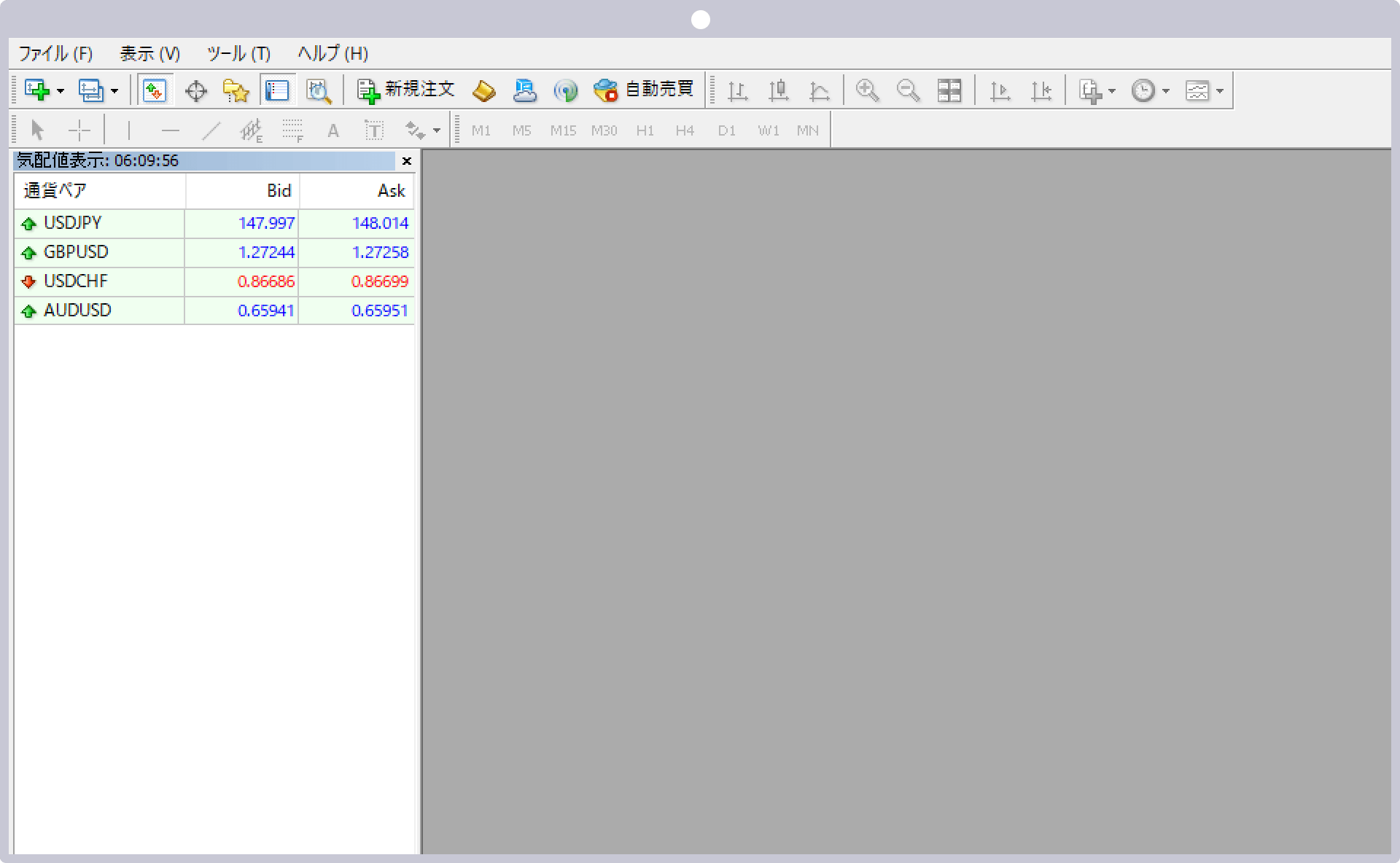The image size is (1400, 863).
Task: Select the D1 timeframe
Action: click(x=726, y=130)
